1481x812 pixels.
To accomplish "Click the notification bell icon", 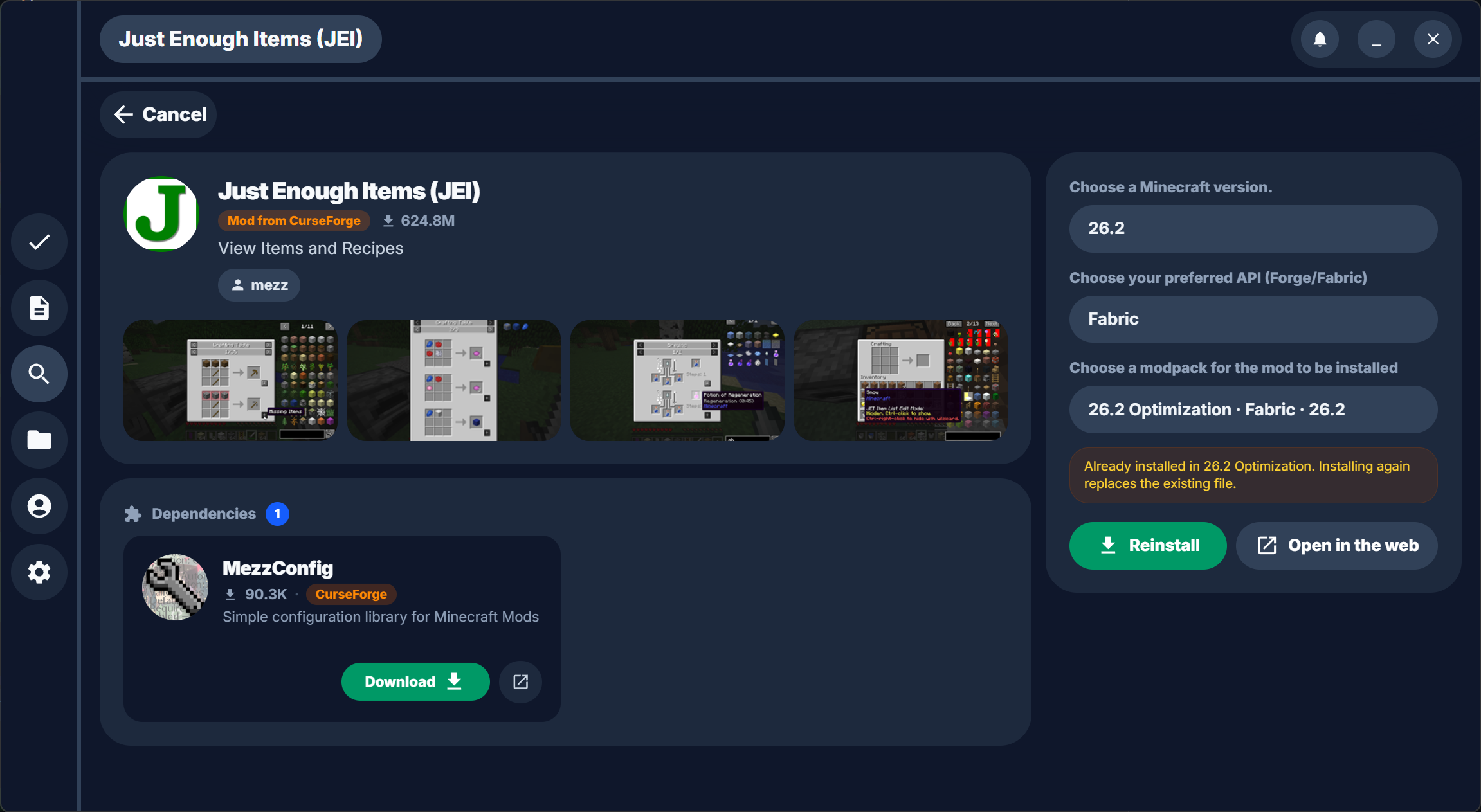I will pos(1320,39).
